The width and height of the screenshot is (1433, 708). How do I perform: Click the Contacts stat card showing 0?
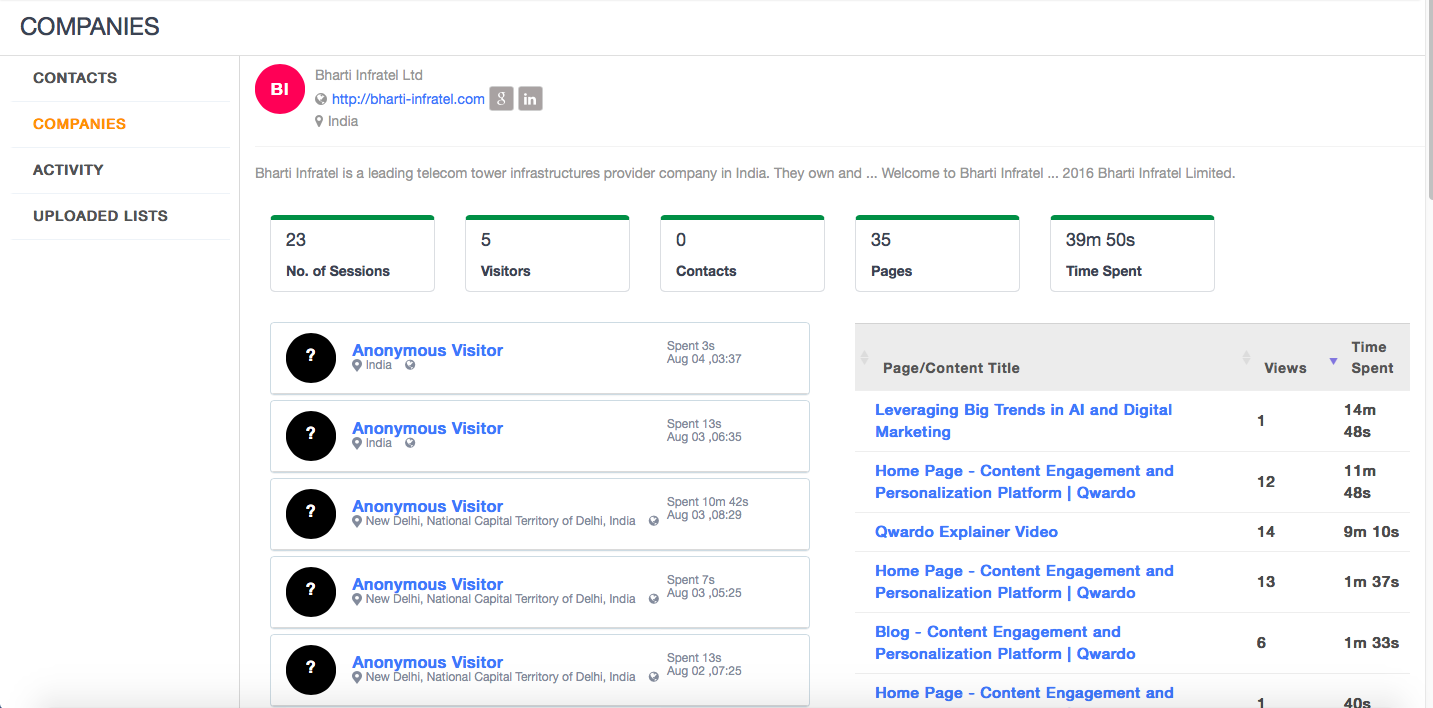pos(742,254)
